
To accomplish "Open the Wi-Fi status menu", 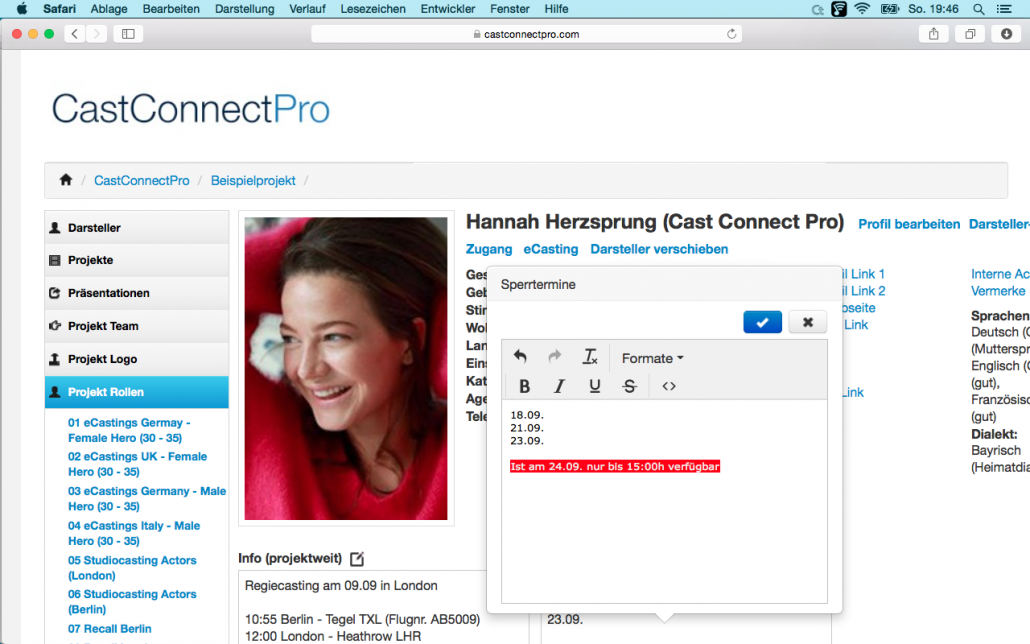I will coord(862,9).
